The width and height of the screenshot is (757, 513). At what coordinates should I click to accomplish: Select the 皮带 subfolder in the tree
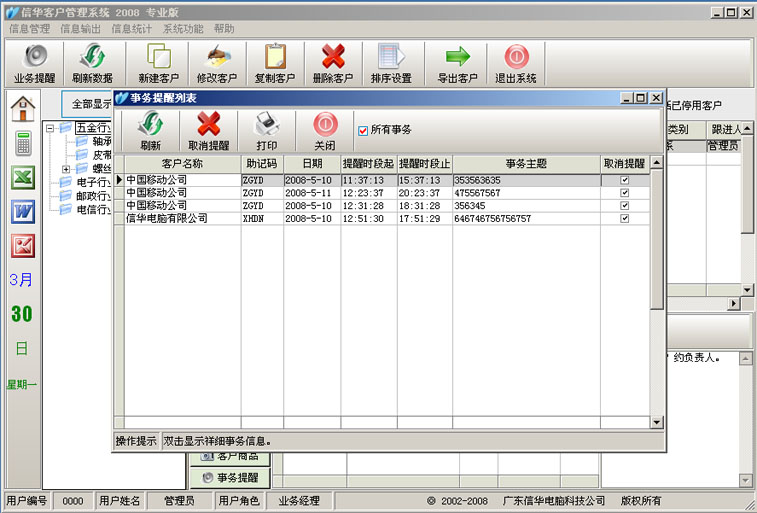point(94,155)
